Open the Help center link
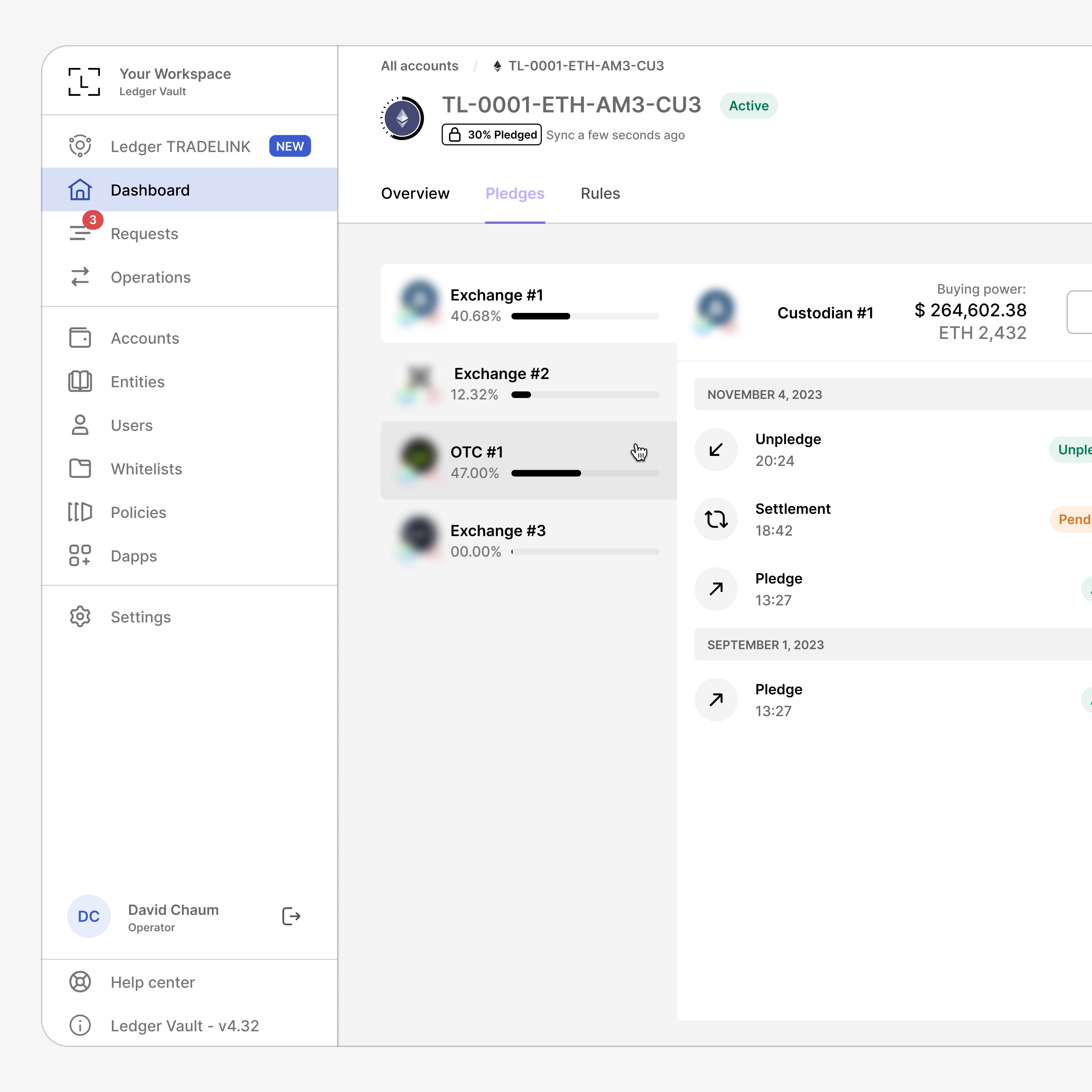This screenshot has width=1092, height=1092. (153, 982)
